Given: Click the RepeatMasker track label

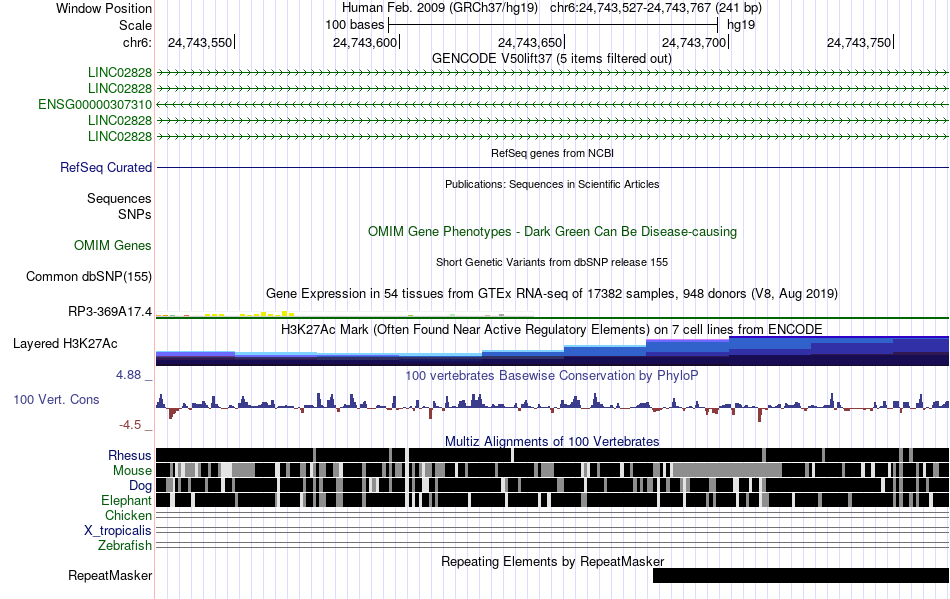Looking at the screenshot, I should 110,575.
